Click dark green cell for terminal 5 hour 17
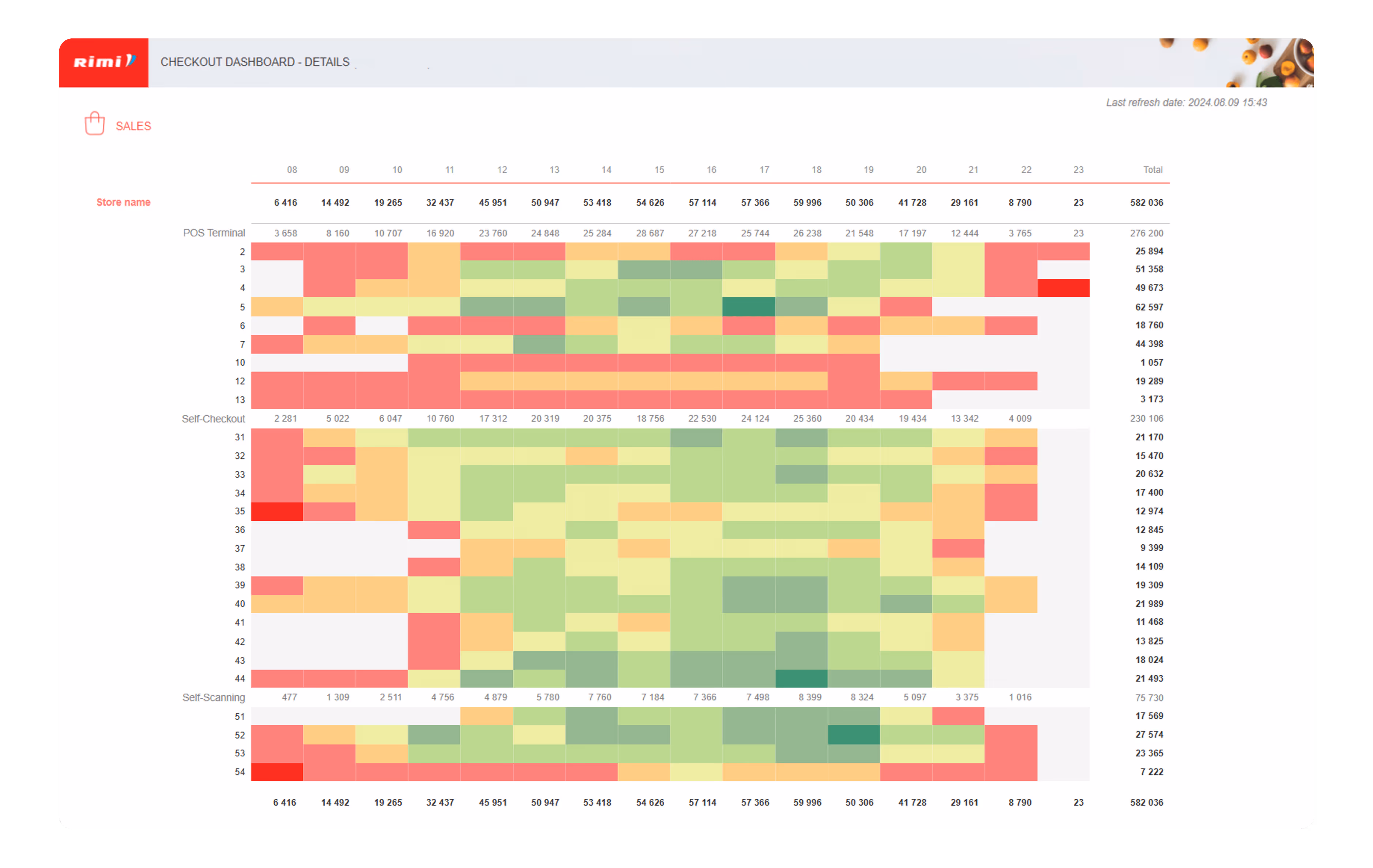Viewport: 1373px width, 868px height. [x=749, y=307]
